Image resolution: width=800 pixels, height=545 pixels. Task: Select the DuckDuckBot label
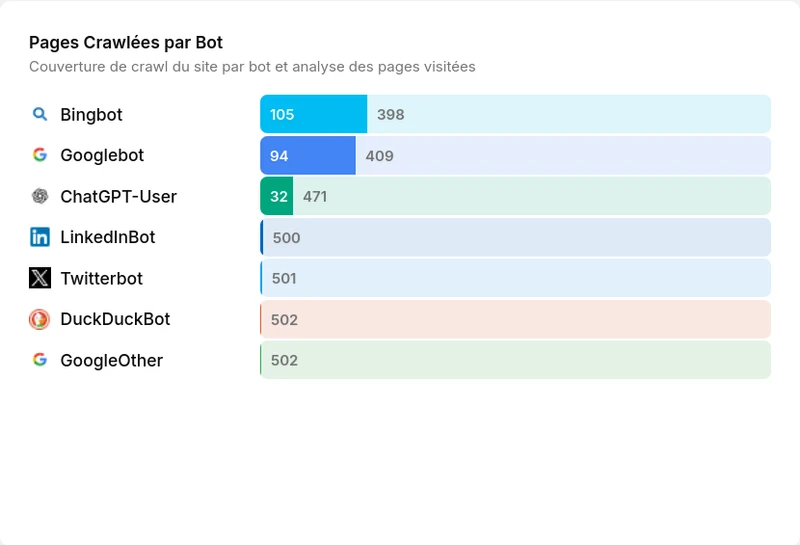pyautogui.click(x=115, y=319)
